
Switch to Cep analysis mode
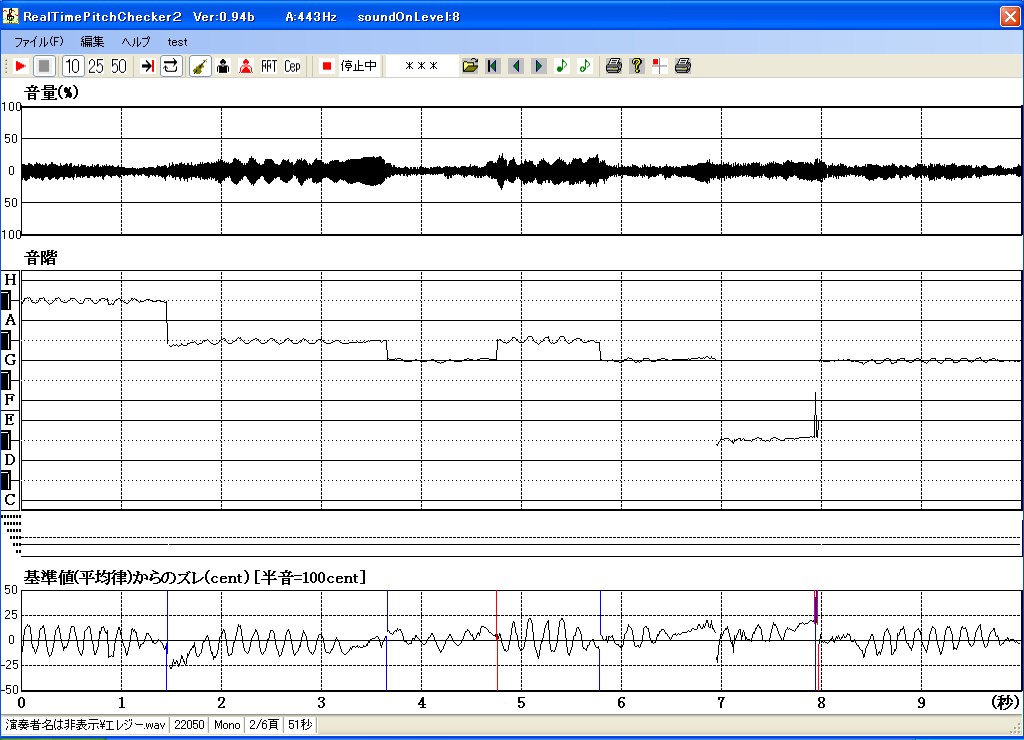292,66
